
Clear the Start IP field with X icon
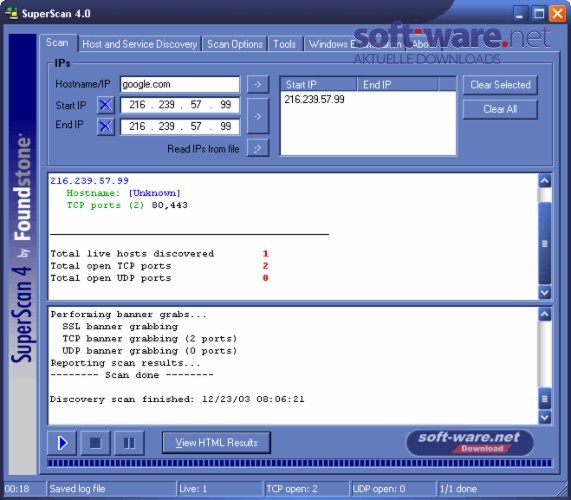click(x=106, y=105)
